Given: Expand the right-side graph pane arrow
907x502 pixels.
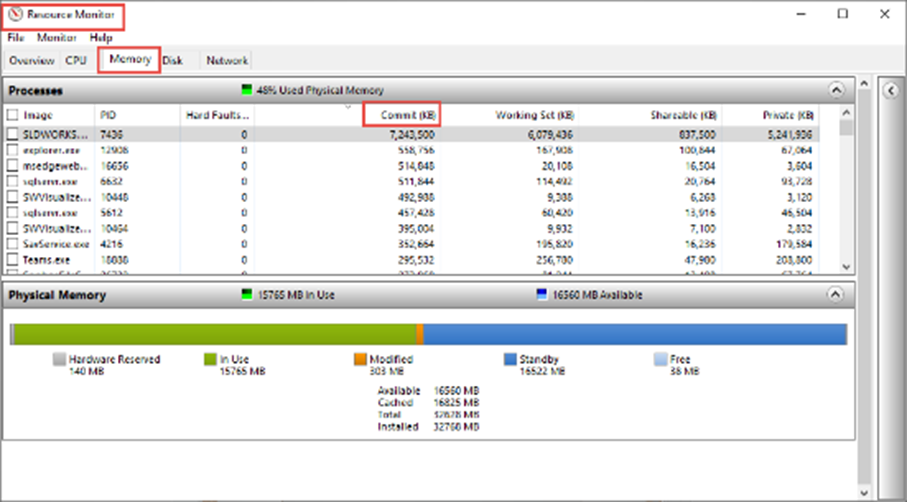Looking at the screenshot, I should pyautogui.click(x=890, y=90).
